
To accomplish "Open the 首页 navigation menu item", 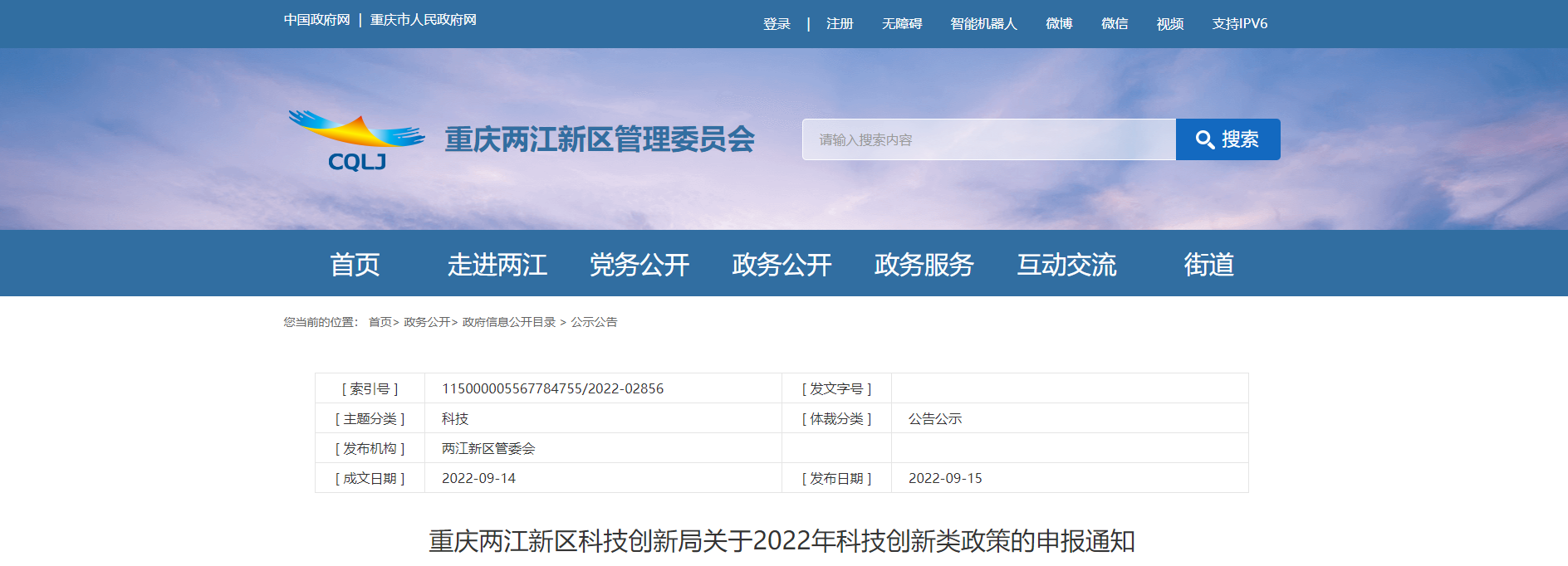I will click(x=355, y=265).
